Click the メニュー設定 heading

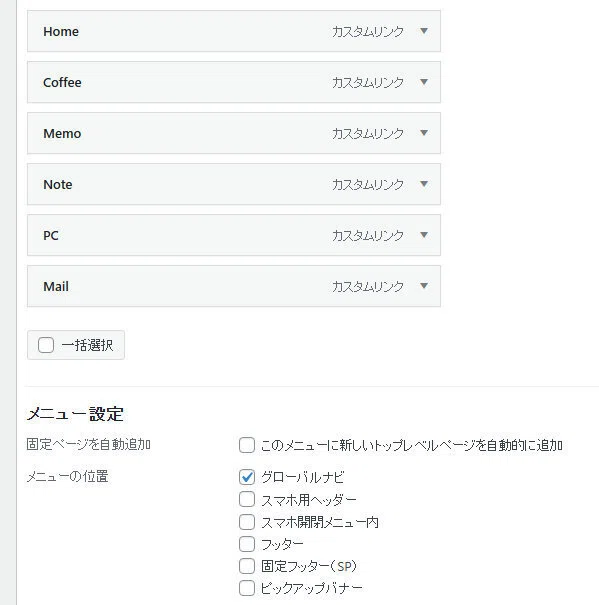pyautogui.click(x=75, y=414)
